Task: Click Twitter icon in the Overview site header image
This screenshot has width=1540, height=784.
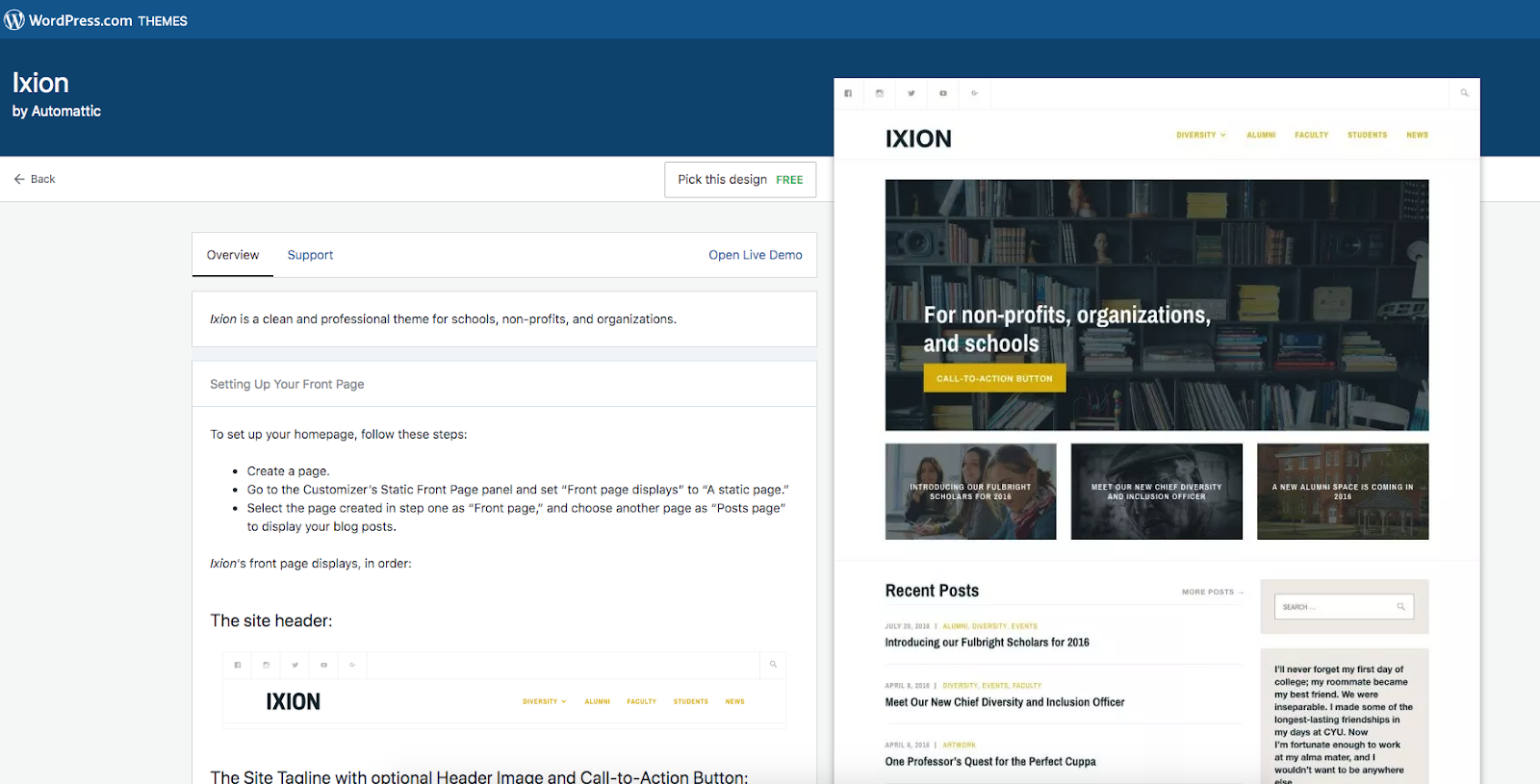Action: click(295, 665)
